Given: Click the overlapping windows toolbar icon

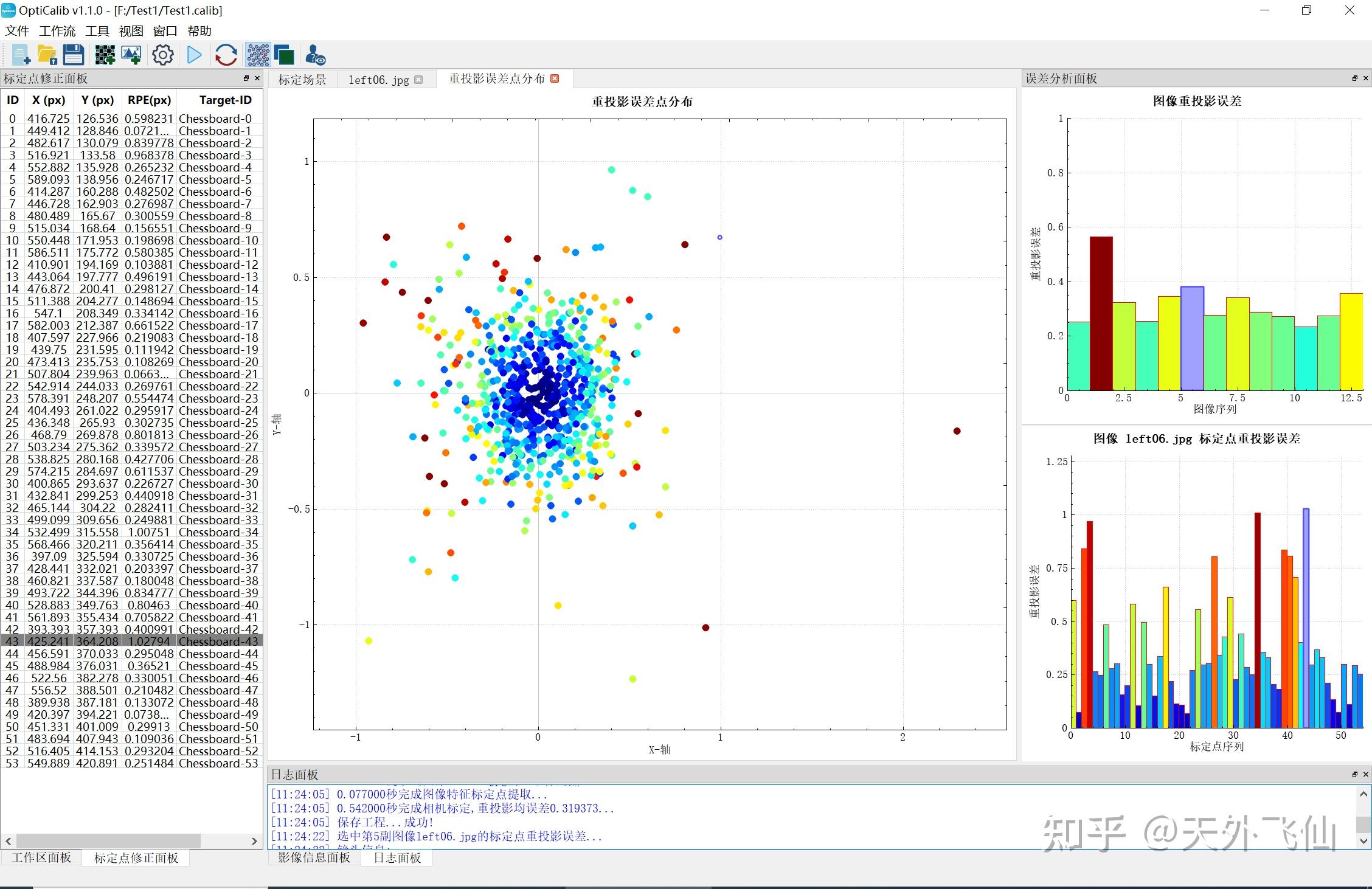Looking at the screenshot, I should tap(284, 55).
